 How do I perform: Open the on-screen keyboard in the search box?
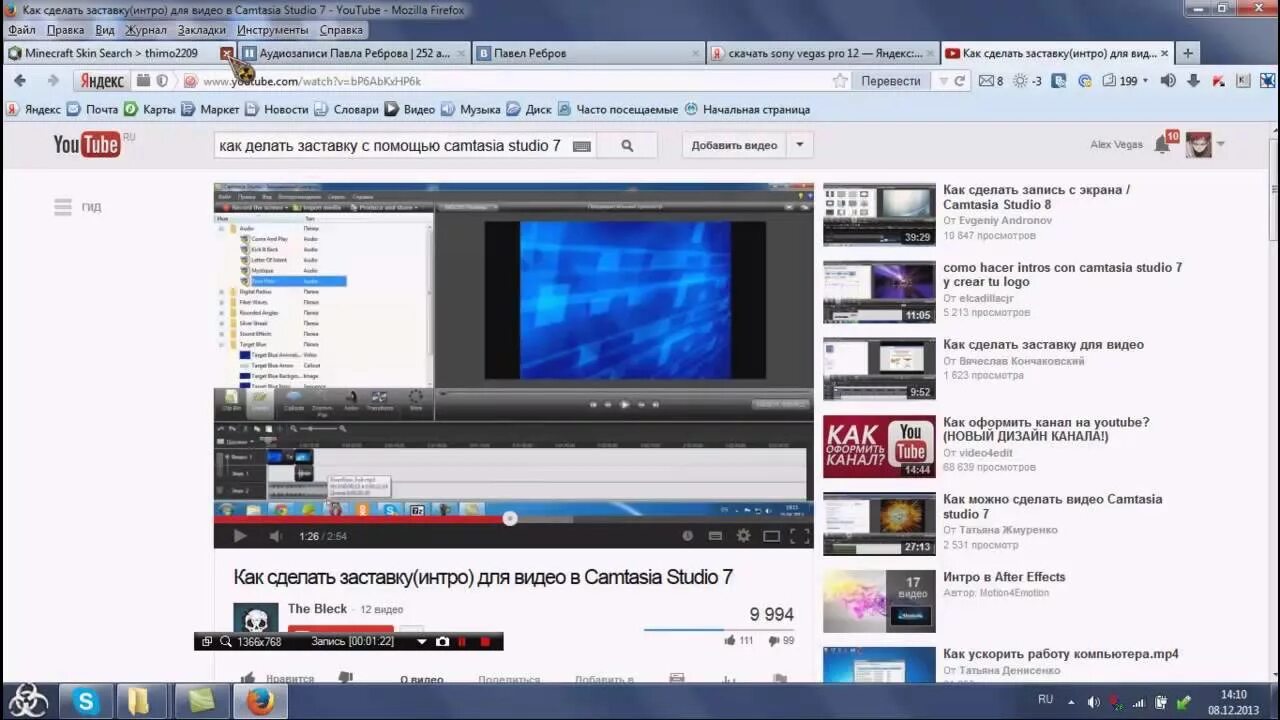tap(582, 146)
